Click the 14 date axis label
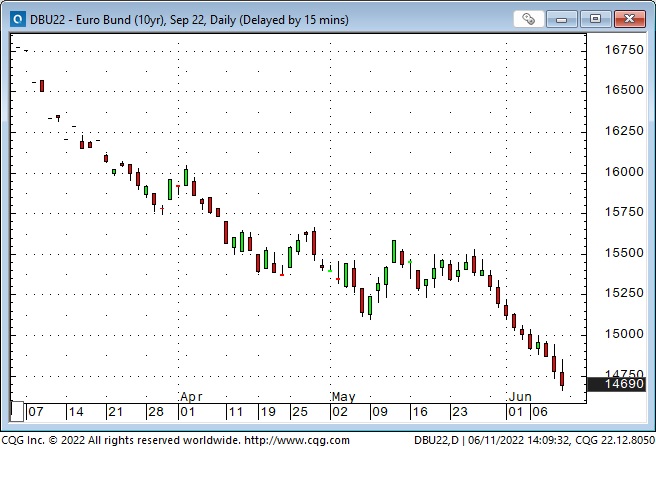This screenshot has width=656, height=496. pos(76,412)
